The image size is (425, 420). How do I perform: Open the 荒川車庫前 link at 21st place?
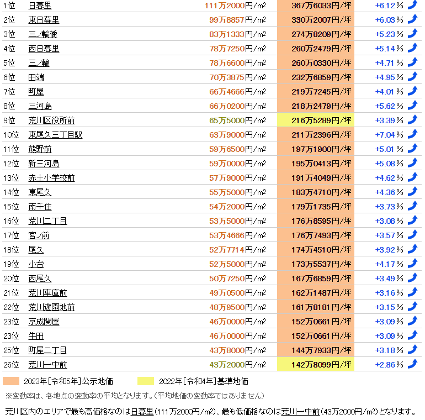click(48, 293)
